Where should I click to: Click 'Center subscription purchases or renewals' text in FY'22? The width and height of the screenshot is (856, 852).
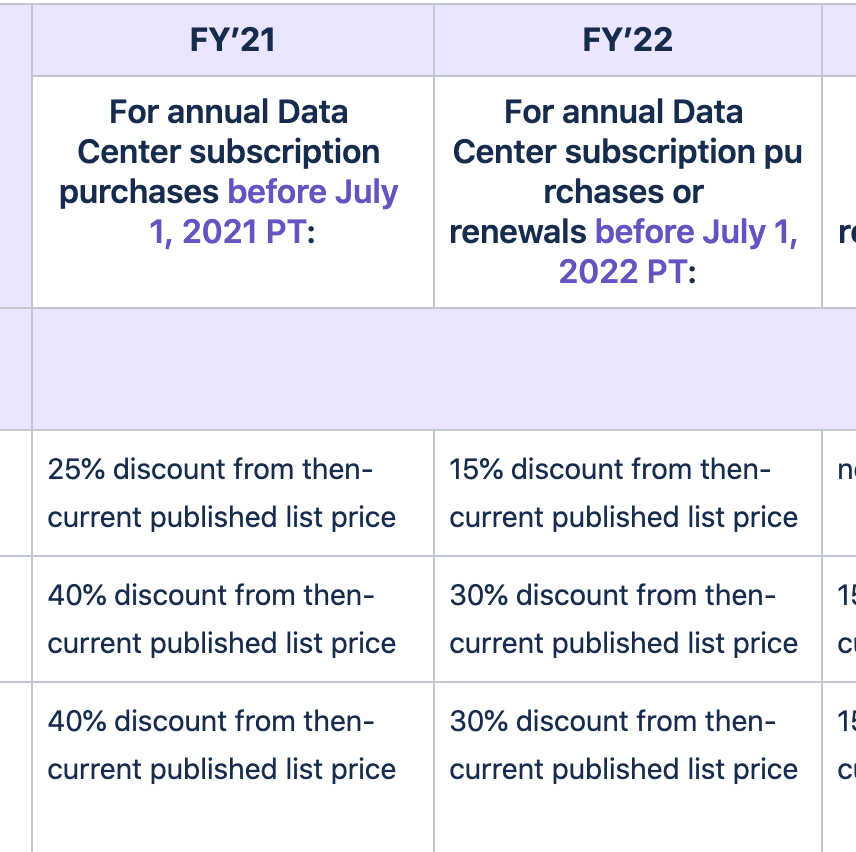pyautogui.click(x=627, y=192)
